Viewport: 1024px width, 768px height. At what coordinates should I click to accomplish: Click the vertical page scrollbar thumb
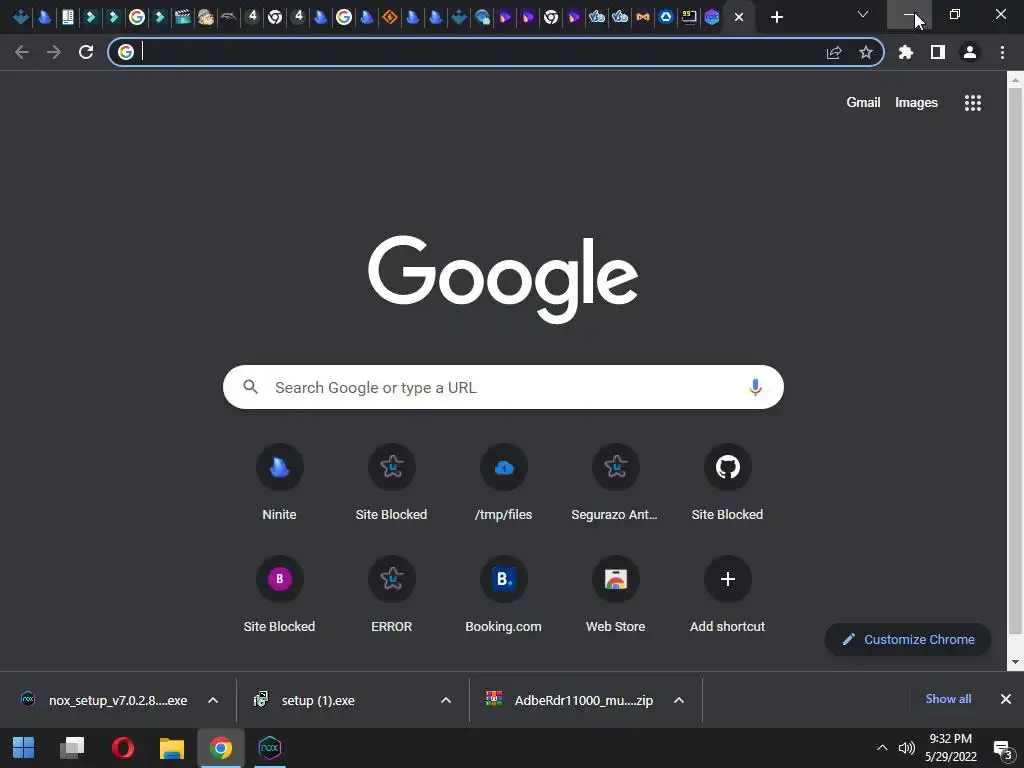[x=1015, y=360]
